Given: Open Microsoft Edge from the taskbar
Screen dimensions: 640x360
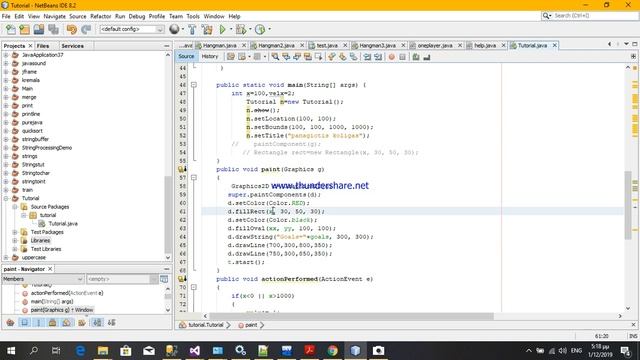Looking at the screenshot, I should [x=80, y=351].
